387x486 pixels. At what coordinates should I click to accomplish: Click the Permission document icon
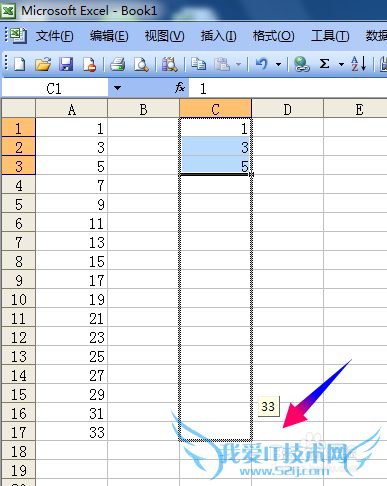point(89,64)
